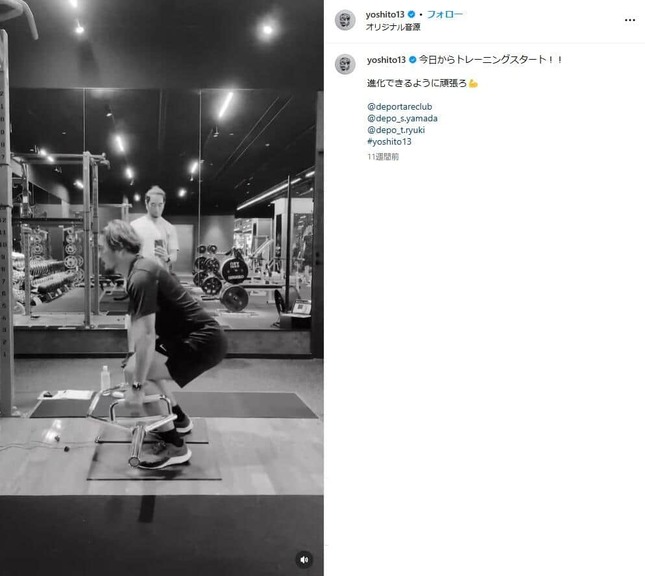Image resolution: width=645 pixels, height=576 pixels.
Task: Click the 11週間前 timestamp
Action: pos(383,157)
